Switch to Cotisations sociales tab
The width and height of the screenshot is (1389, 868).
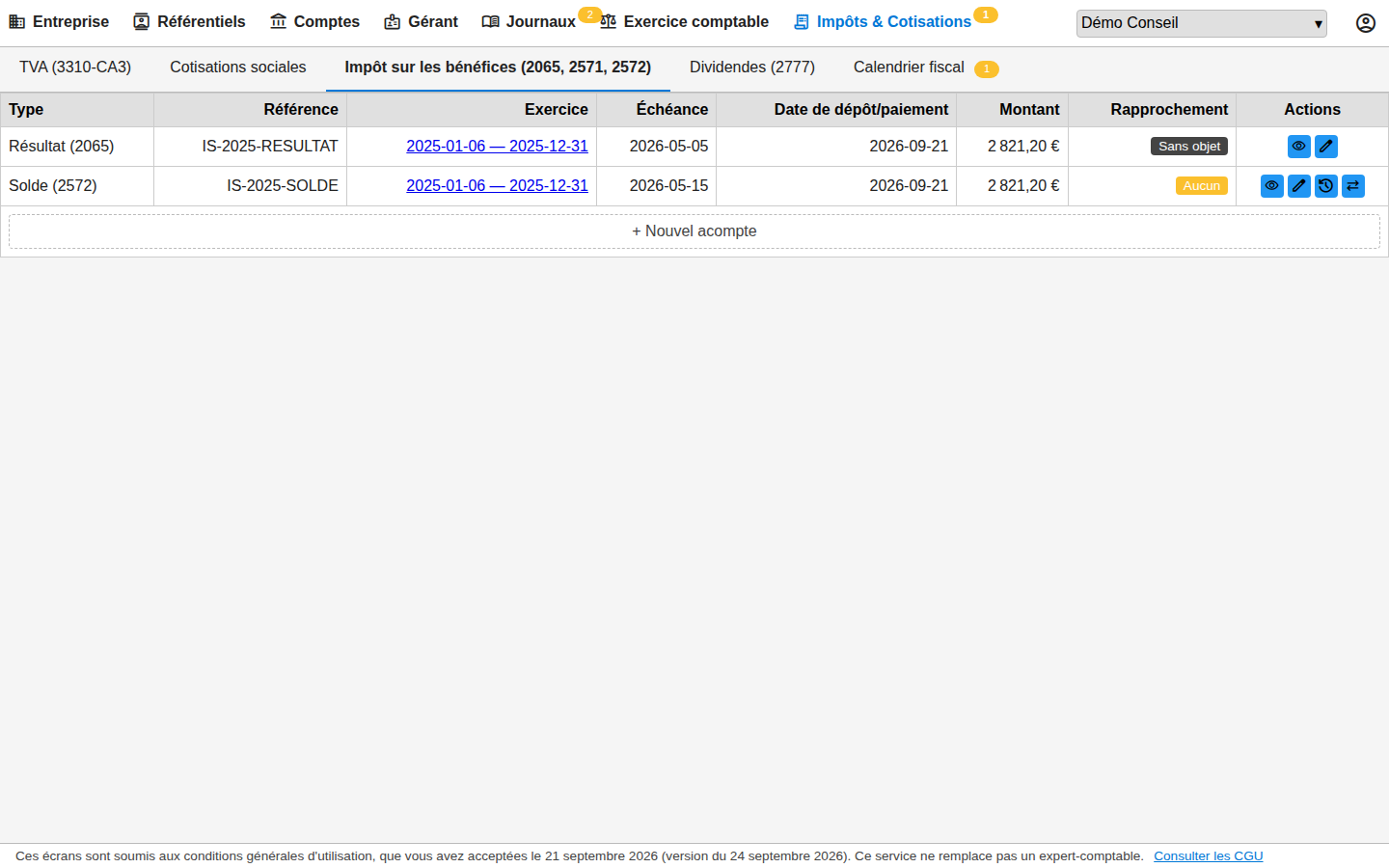pyautogui.click(x=238, y=68)
